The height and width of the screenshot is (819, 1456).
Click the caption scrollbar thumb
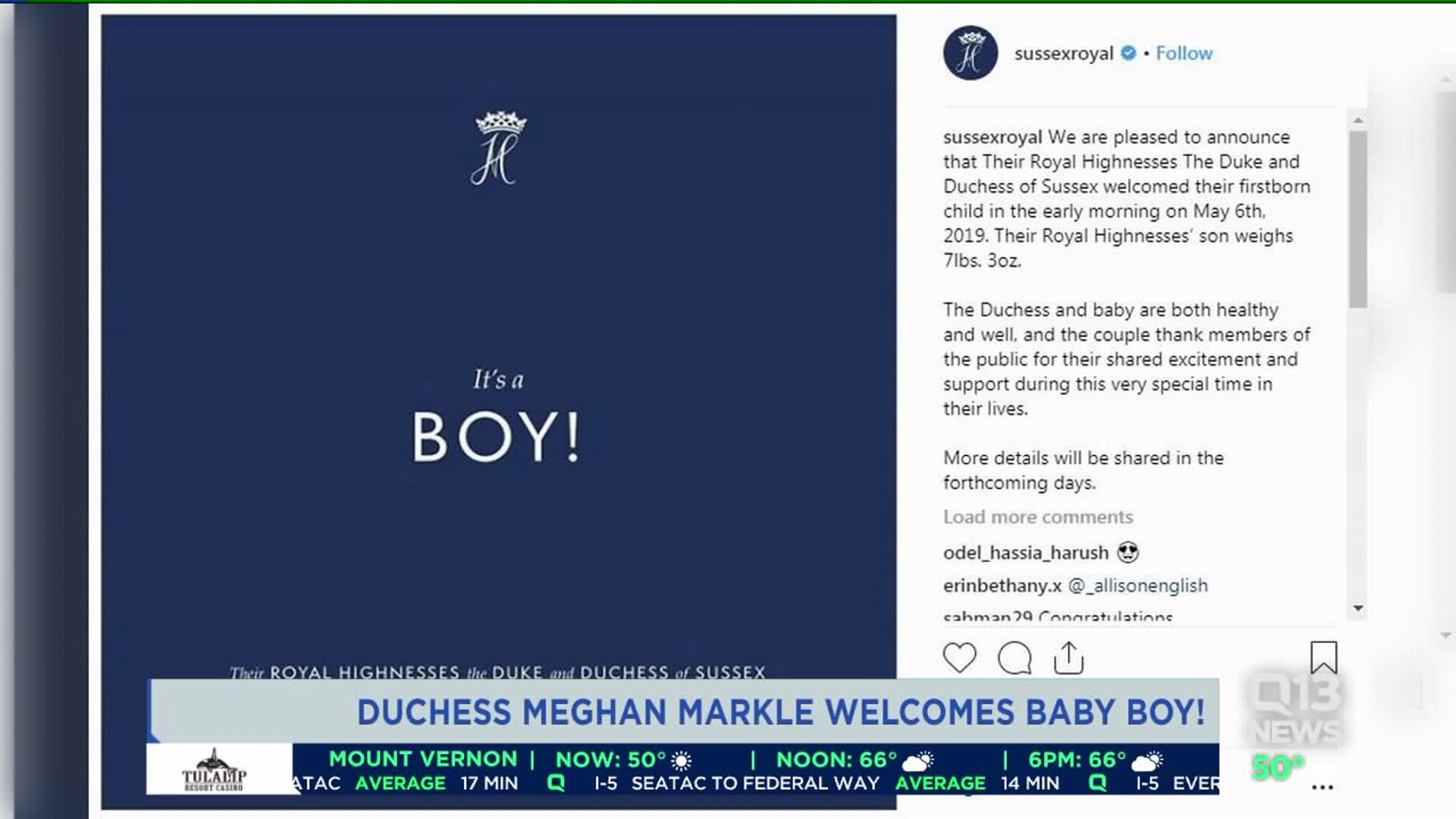(x=1358, y=219)
